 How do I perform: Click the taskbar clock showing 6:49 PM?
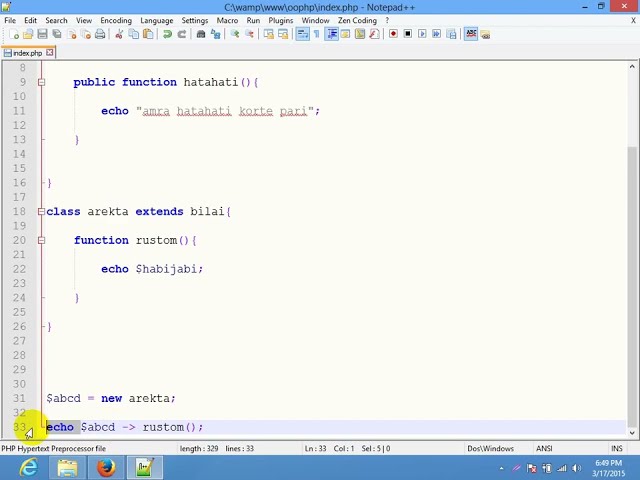[608, 468]
